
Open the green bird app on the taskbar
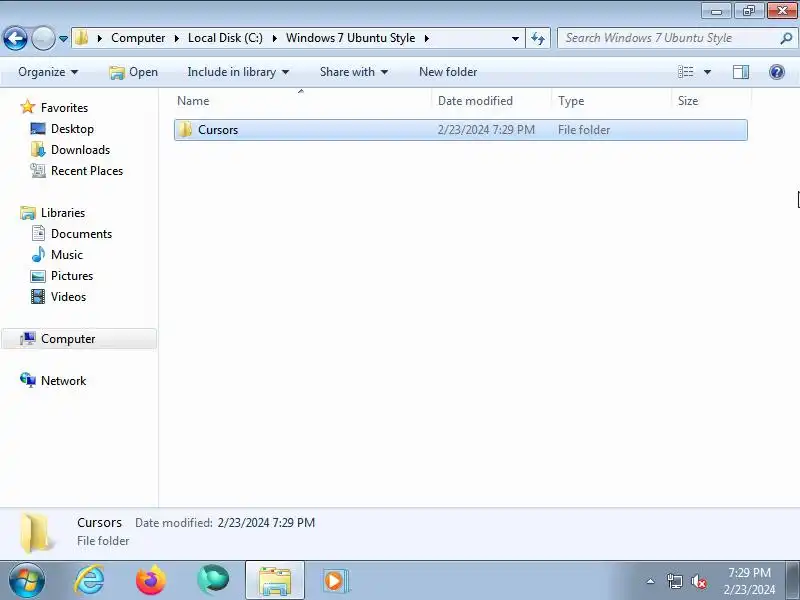point(213,581)
